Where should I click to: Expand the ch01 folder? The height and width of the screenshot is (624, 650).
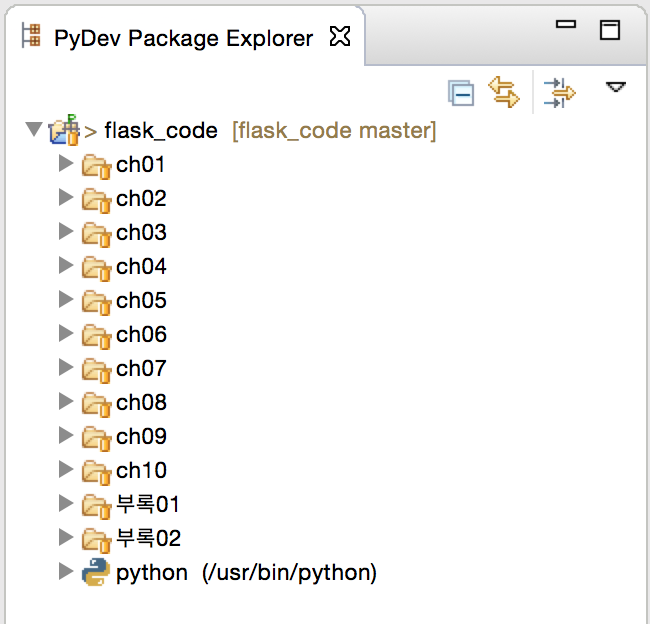tap(66, 163)
